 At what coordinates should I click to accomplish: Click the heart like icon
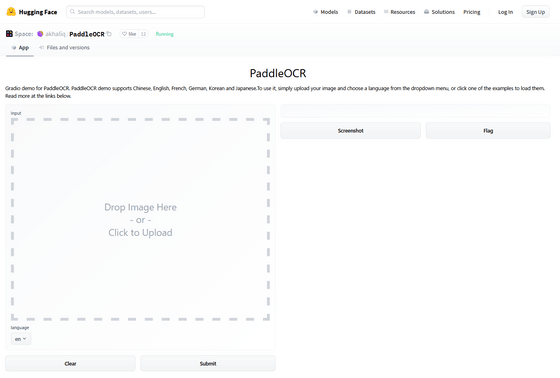124,34
